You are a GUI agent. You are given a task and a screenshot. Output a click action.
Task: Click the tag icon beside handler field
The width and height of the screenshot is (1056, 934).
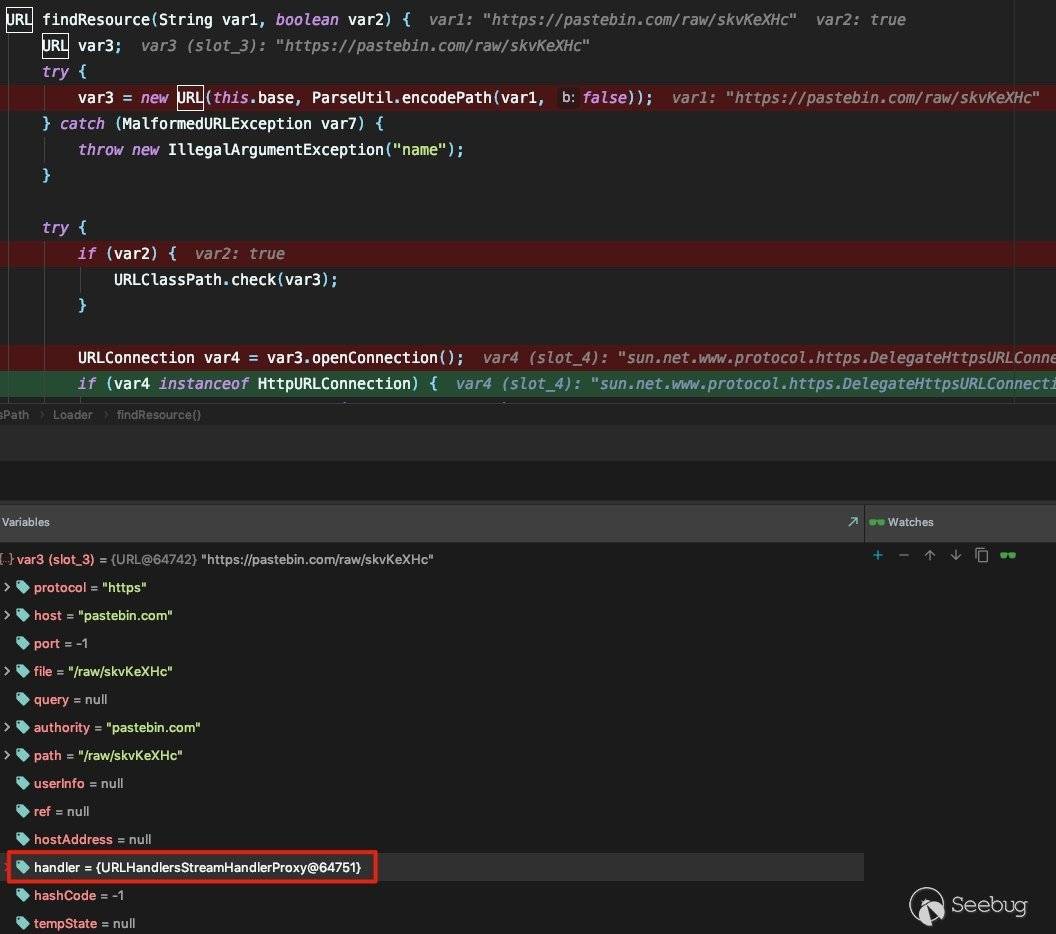pyautogui.click(x=23, y=868)
